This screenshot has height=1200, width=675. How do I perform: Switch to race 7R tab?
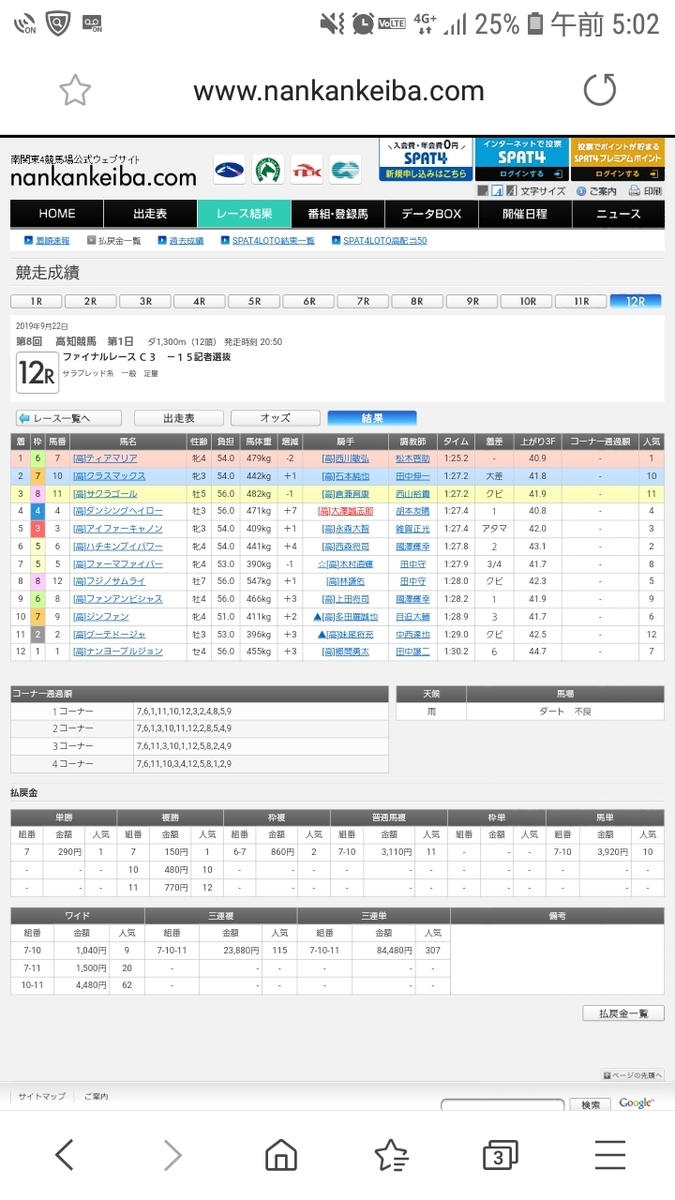click(363, 301)
